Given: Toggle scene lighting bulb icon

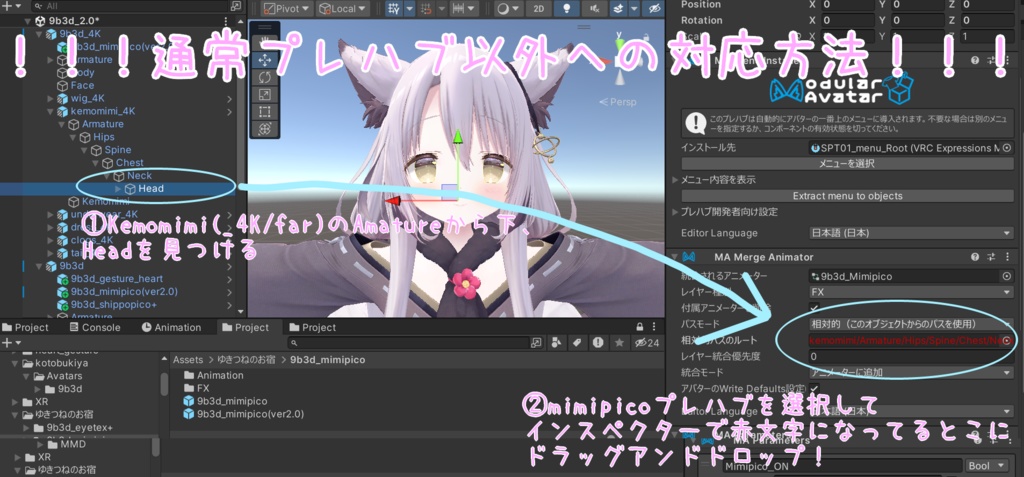Looking at the screenshot, I should click(x=567, y=8).
